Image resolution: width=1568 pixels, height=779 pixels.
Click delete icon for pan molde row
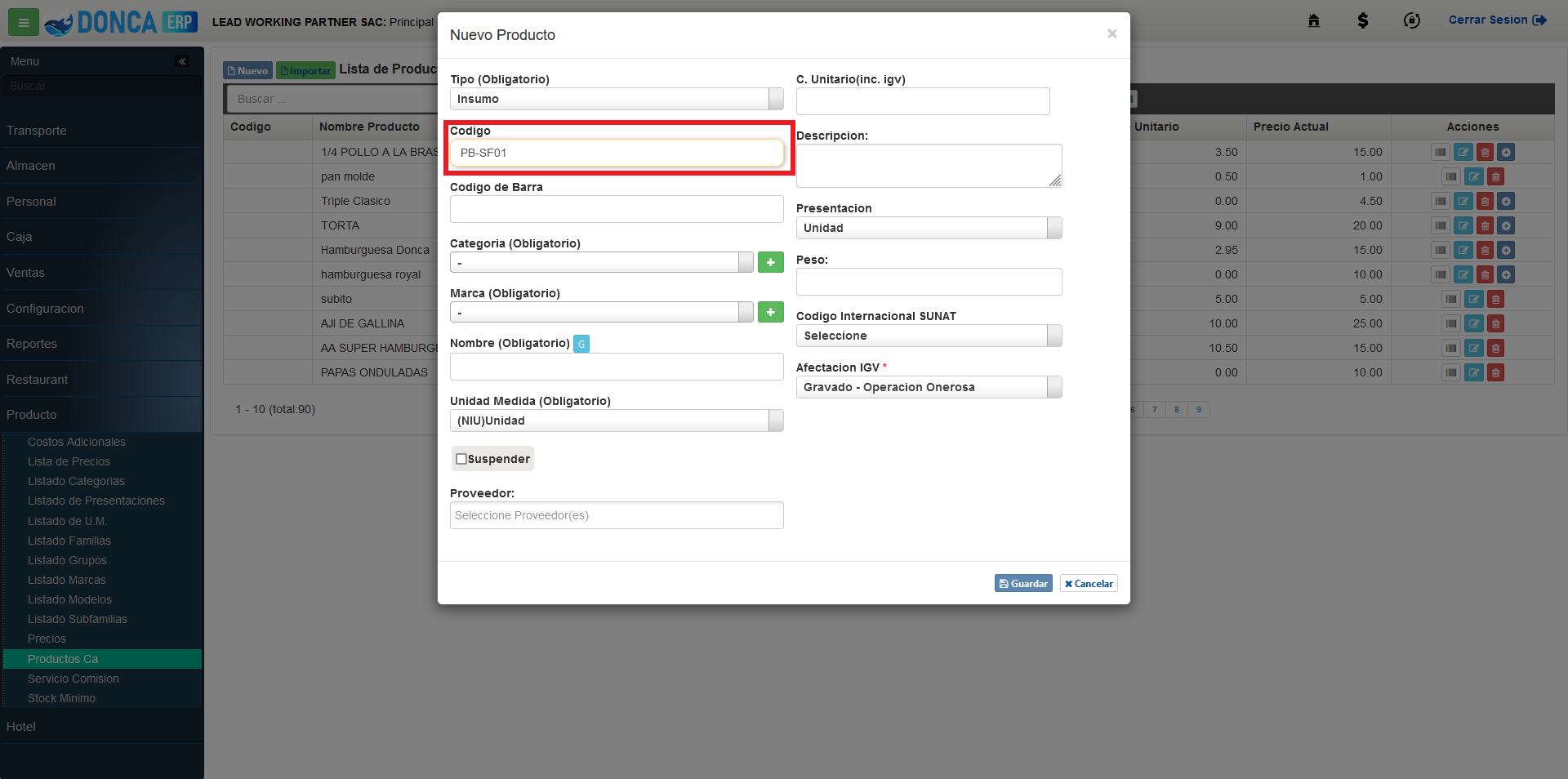click(1495, 176)
